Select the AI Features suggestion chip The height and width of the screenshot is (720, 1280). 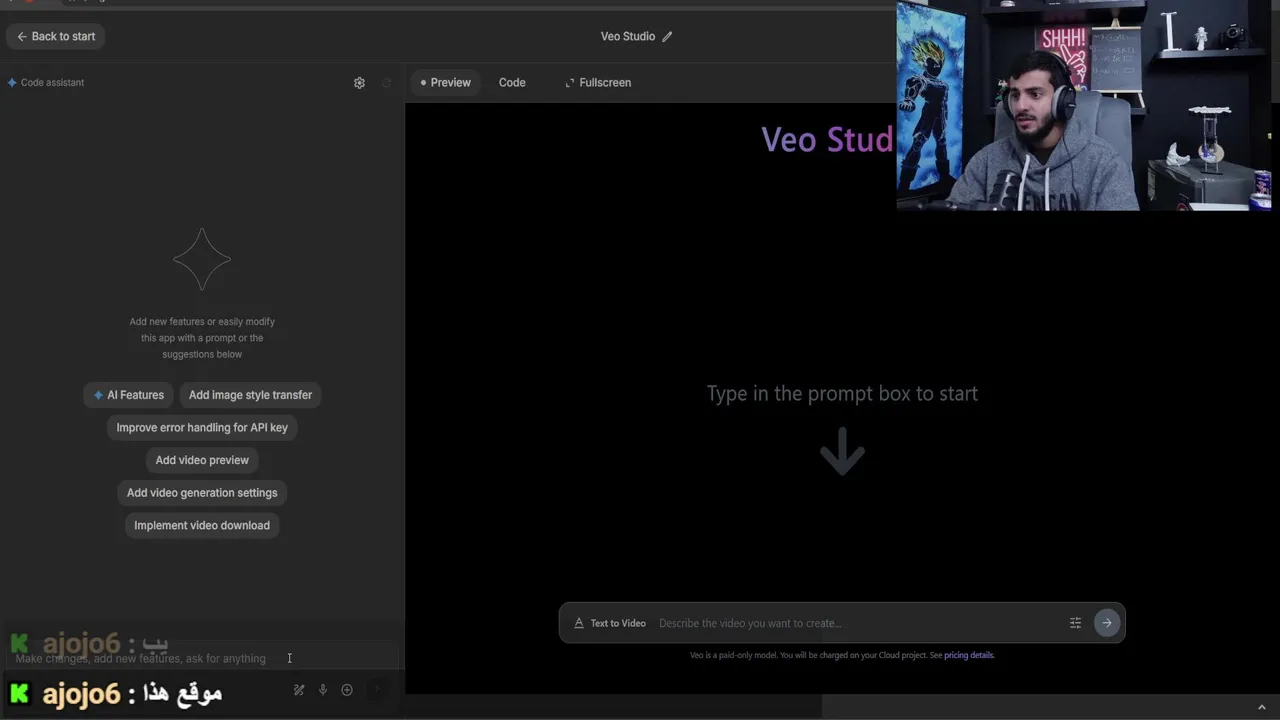tap(128, 395)
